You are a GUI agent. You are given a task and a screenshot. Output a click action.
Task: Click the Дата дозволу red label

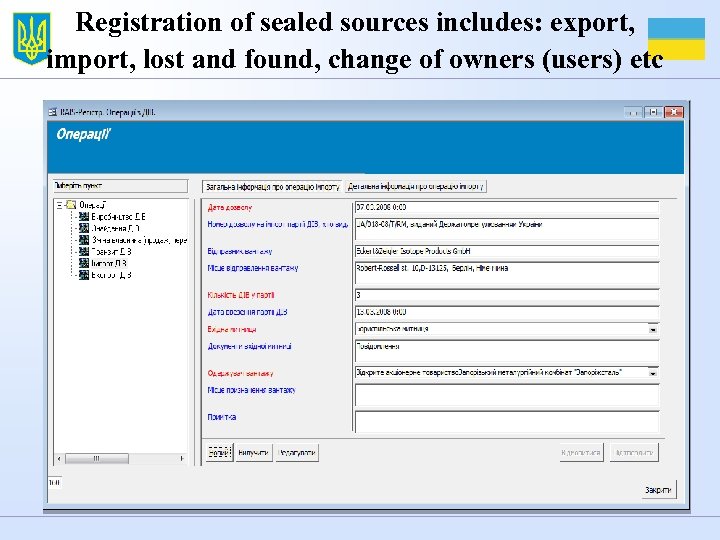230,208
